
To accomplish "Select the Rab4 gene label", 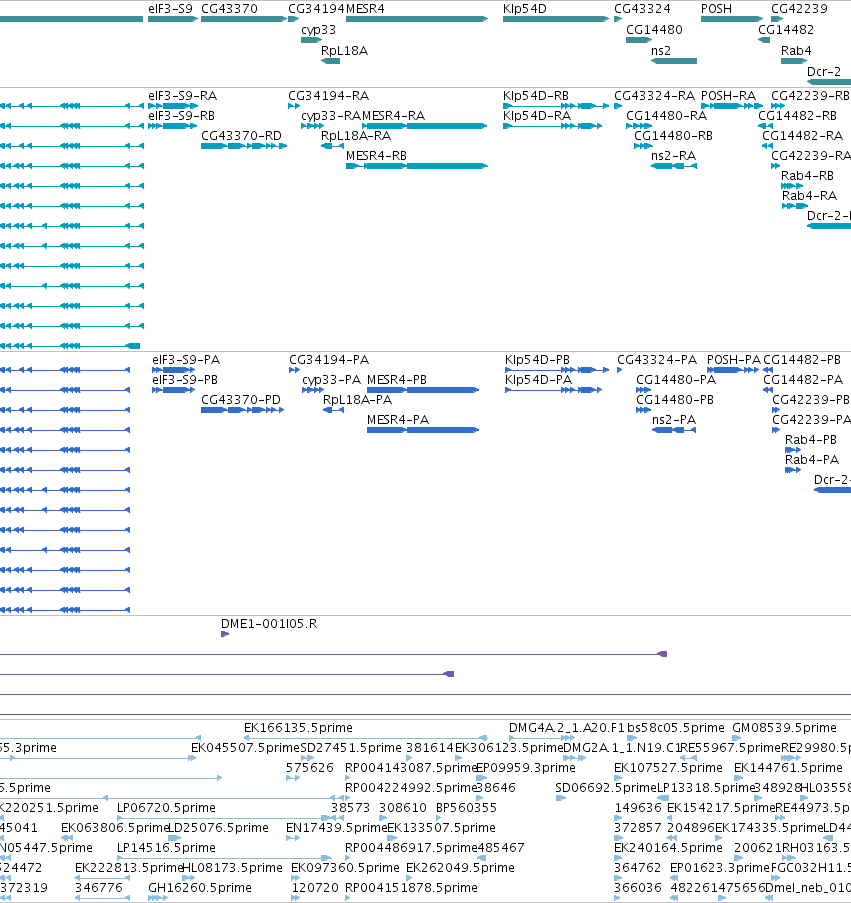I will [x=796, y=51].
